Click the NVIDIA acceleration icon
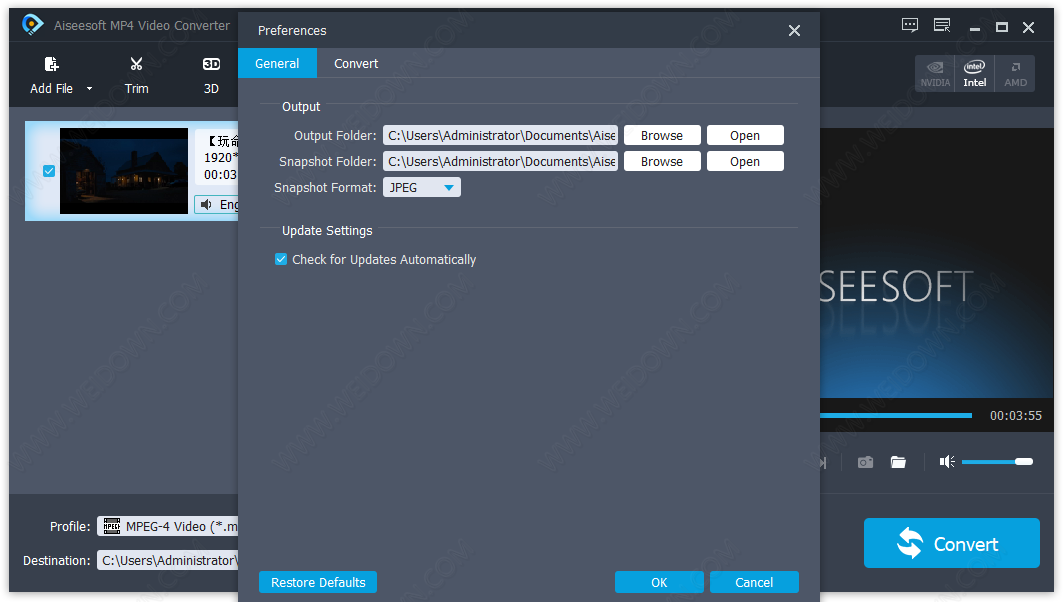This screenshot has width=1063, height=602. click(x=935, y=73)
